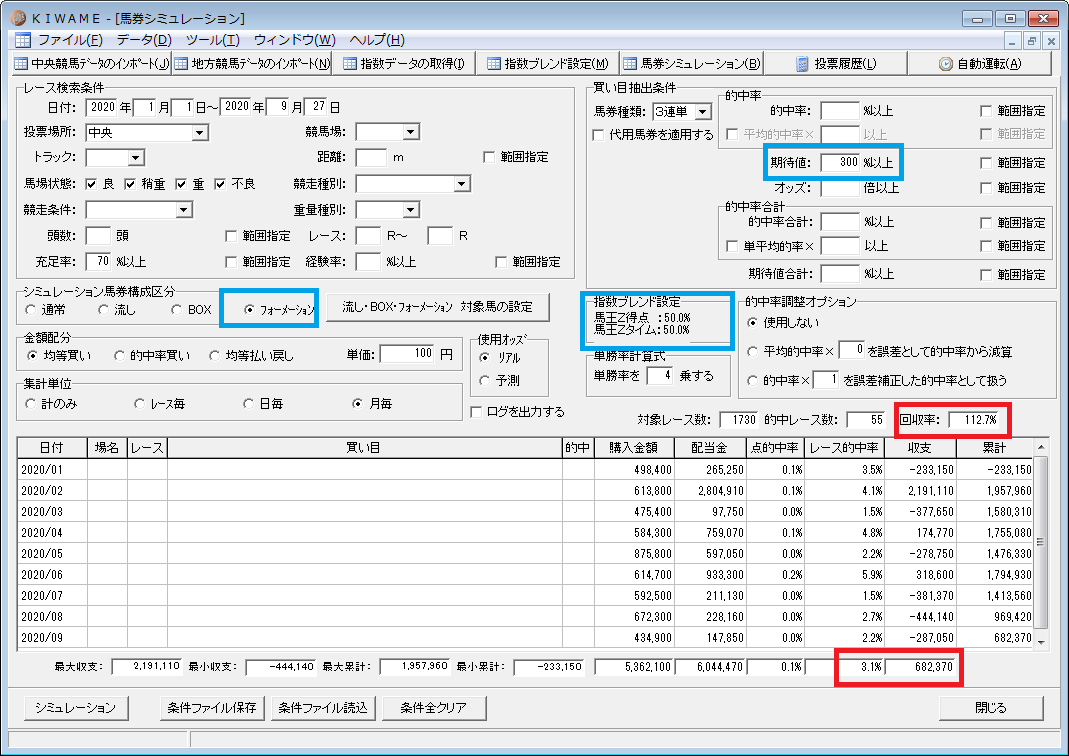The height and width of the screenshot is (756, 1069).
Task: Click the 2020/02 row in results table
Action: pos(525,490)
